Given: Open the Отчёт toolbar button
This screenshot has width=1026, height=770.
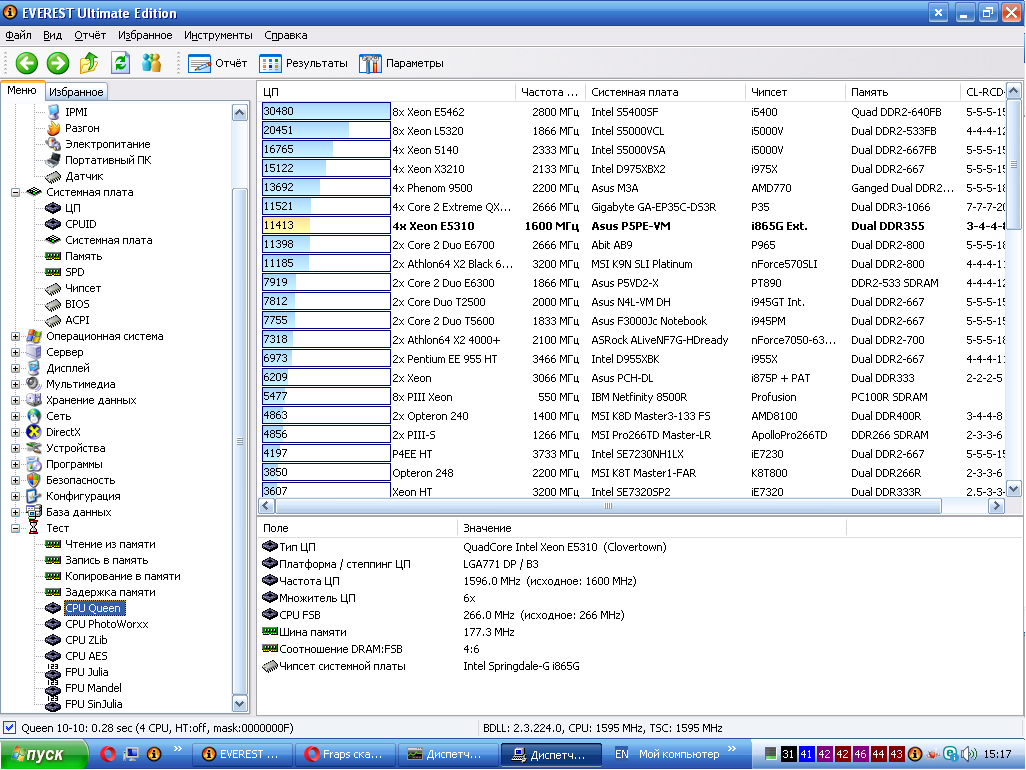Looking at the screenshot, I should [x=217, y=63].
